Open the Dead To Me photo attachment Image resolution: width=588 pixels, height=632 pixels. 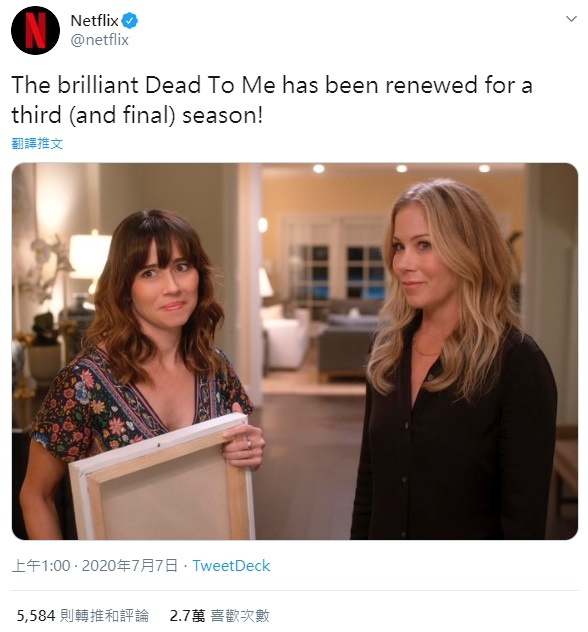tap(295, 351)
